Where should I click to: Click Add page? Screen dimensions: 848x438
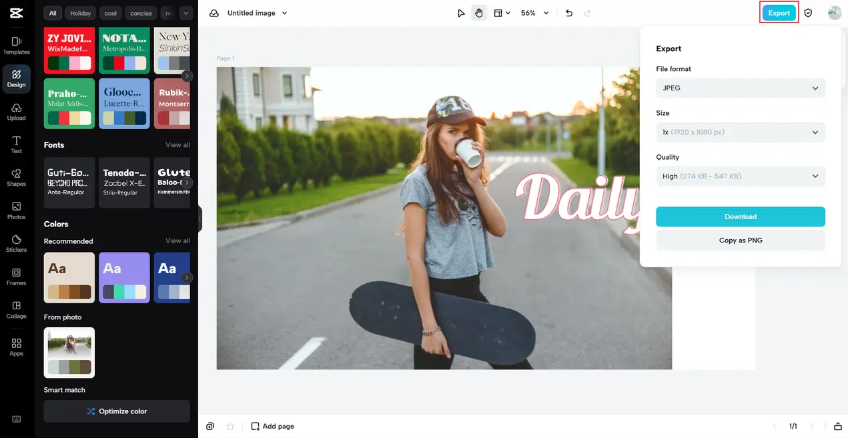(x=273, y=426)
